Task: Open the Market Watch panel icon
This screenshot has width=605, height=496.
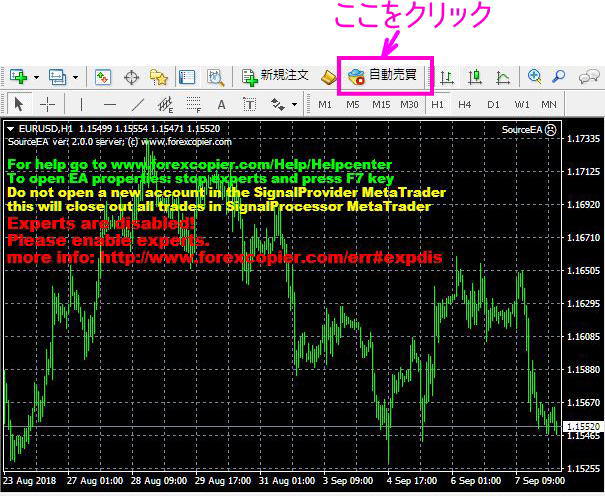Action: (x=103, y=76)
